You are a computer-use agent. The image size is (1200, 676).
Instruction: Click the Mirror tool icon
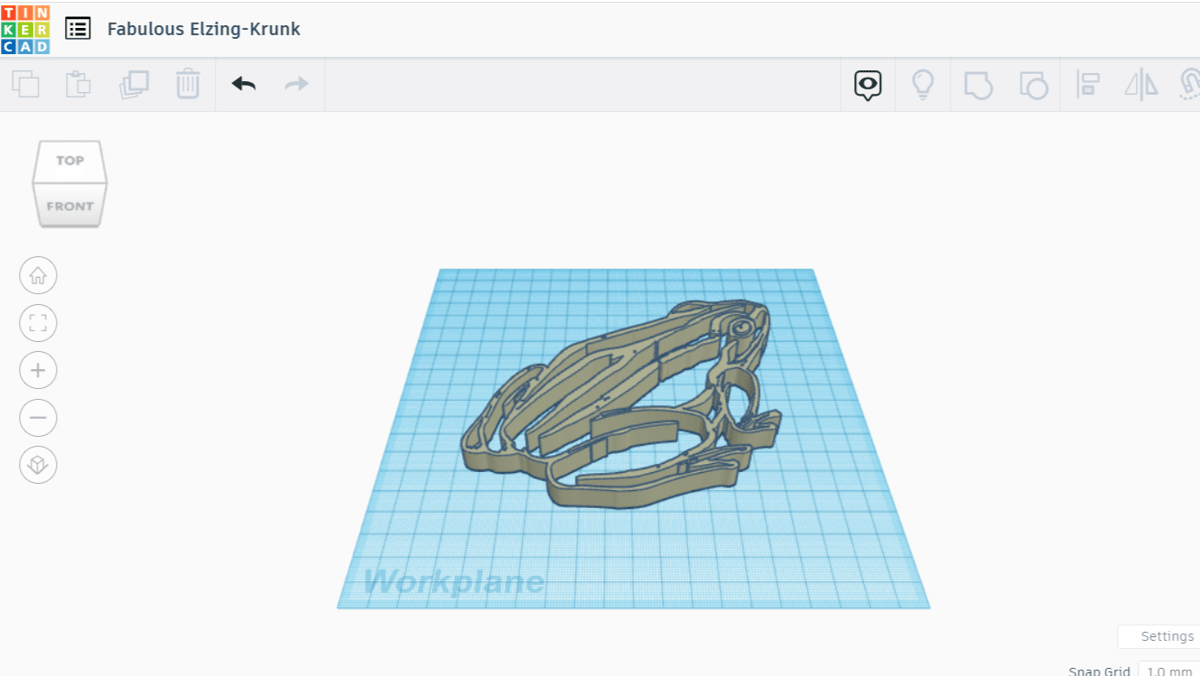(1141, 85)
